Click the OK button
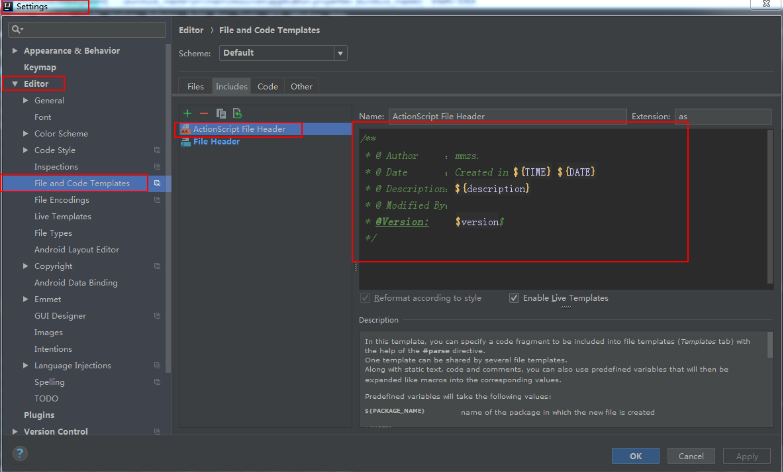Image resolution: width=783 pixels, height=472 pixels. 636,456
